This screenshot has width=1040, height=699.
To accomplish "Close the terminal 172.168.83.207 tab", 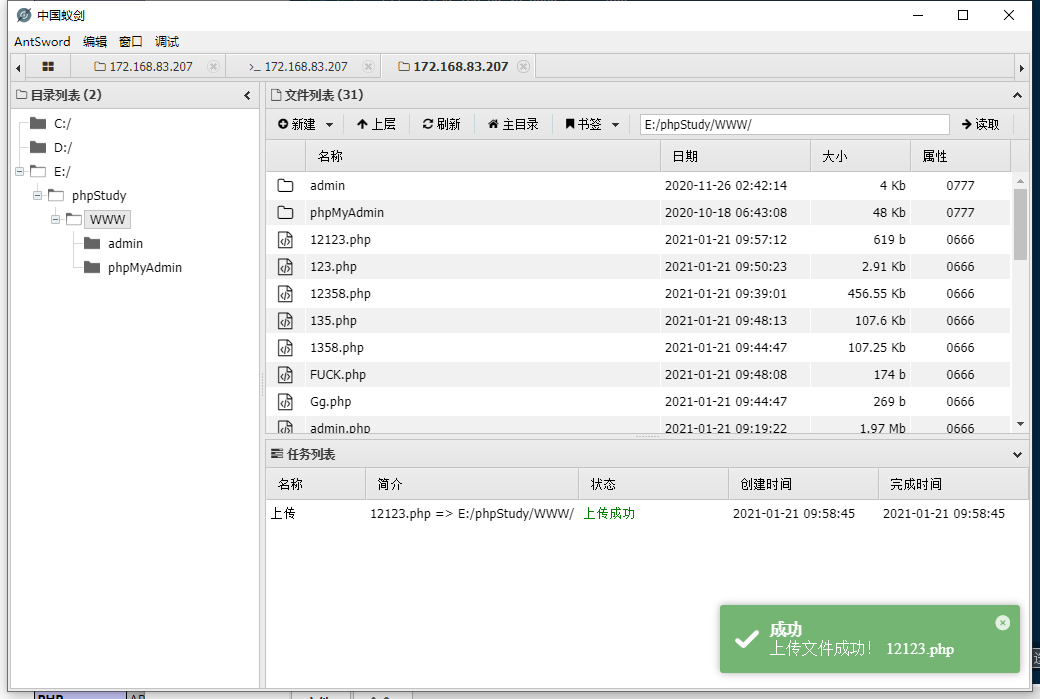I will (368, 66).
